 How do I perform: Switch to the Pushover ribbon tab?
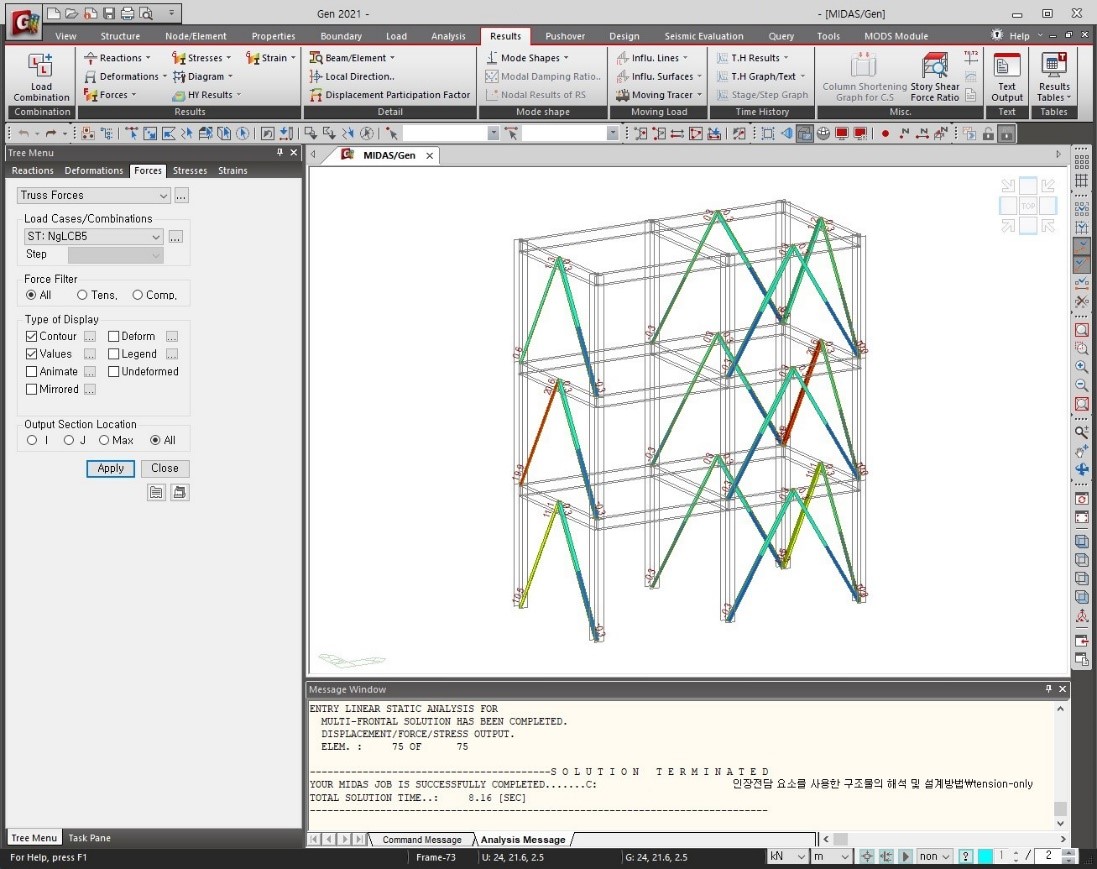[x=565, y=36]
